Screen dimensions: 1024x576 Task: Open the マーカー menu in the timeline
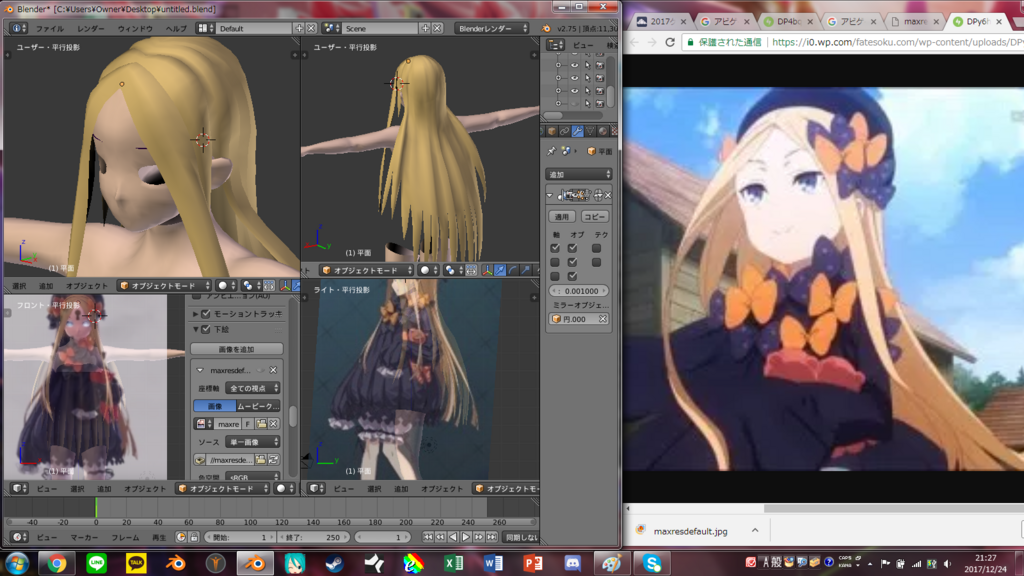point(84,537)
